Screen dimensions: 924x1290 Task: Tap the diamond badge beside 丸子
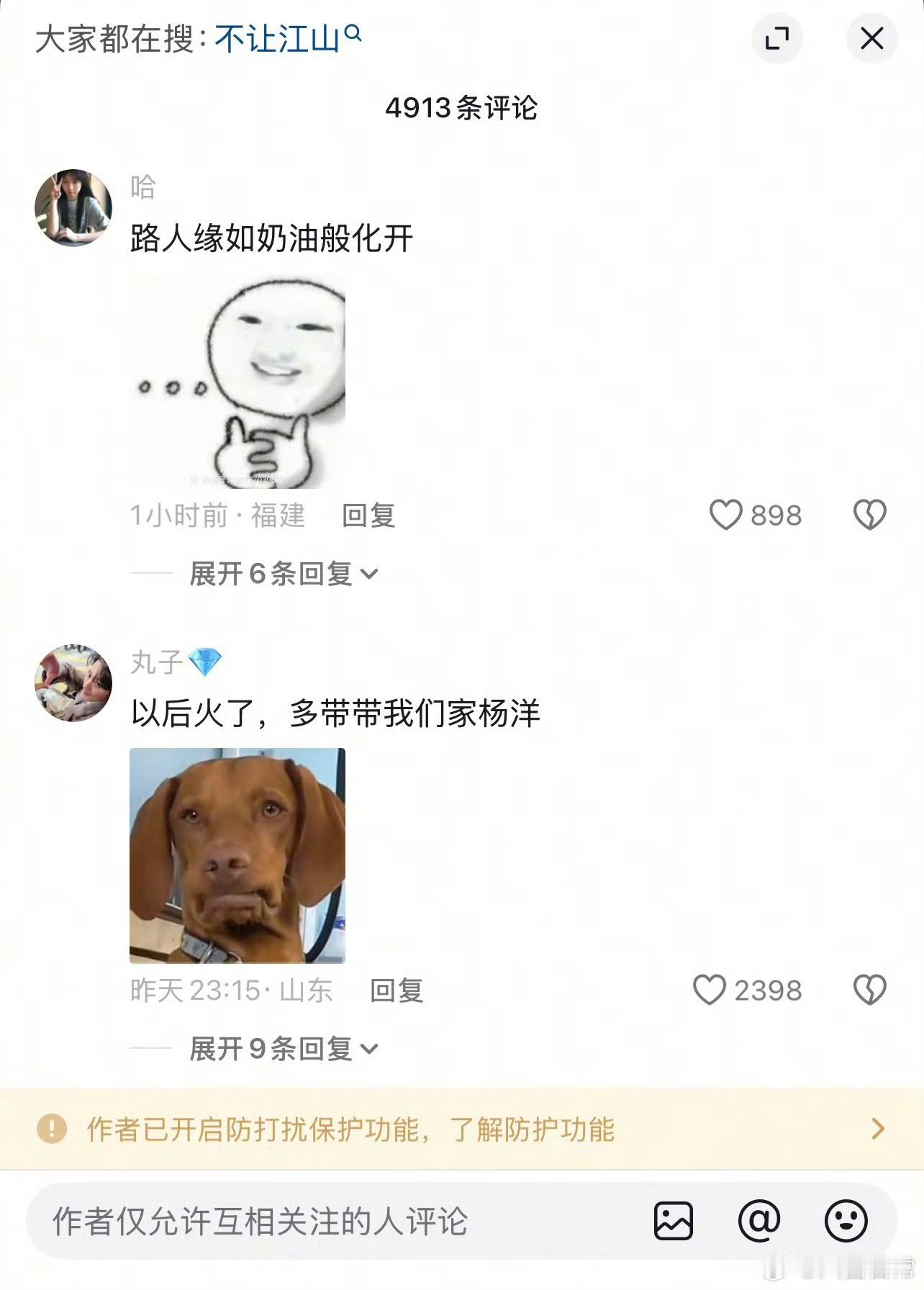pyautogui.click(x=204, y=662)
